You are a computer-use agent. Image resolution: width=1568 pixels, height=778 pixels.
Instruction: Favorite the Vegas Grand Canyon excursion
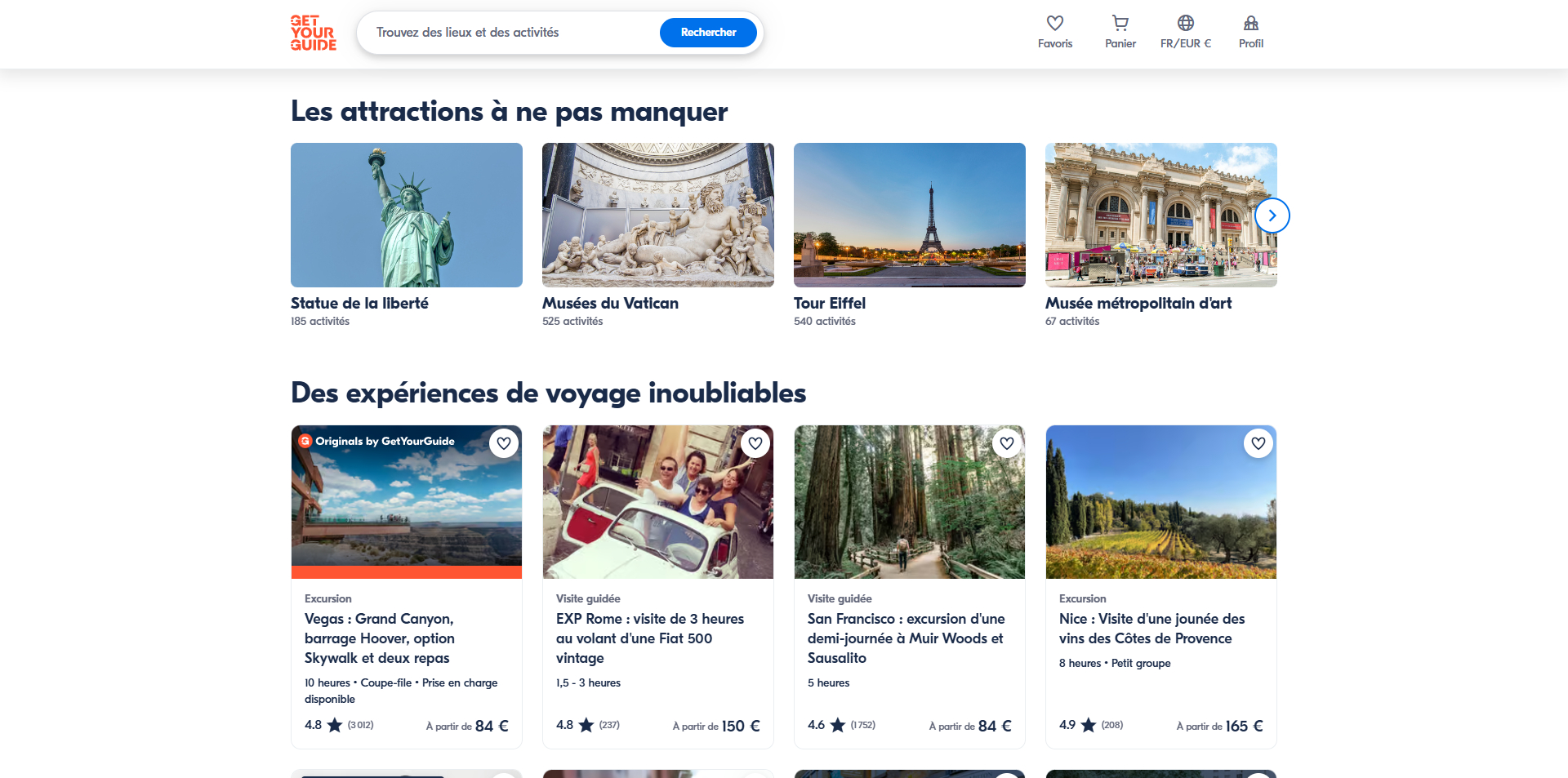coord(504,443)
